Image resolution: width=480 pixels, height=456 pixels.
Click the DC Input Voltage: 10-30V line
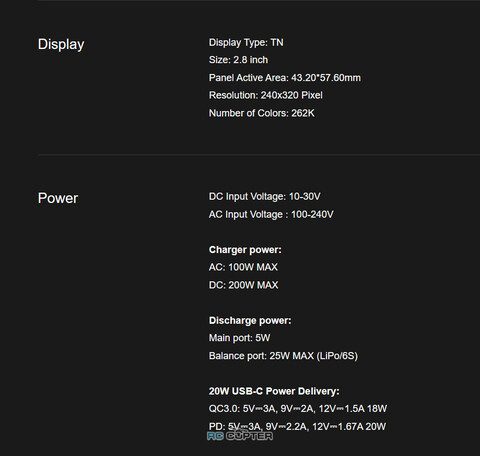[265, 197]
